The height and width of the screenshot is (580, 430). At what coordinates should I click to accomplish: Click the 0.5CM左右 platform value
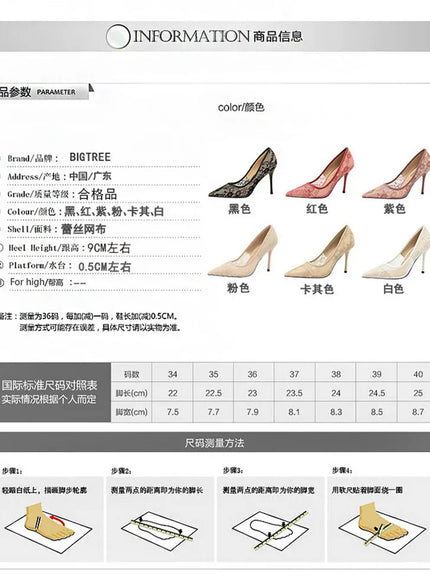[x=105, y=266]
